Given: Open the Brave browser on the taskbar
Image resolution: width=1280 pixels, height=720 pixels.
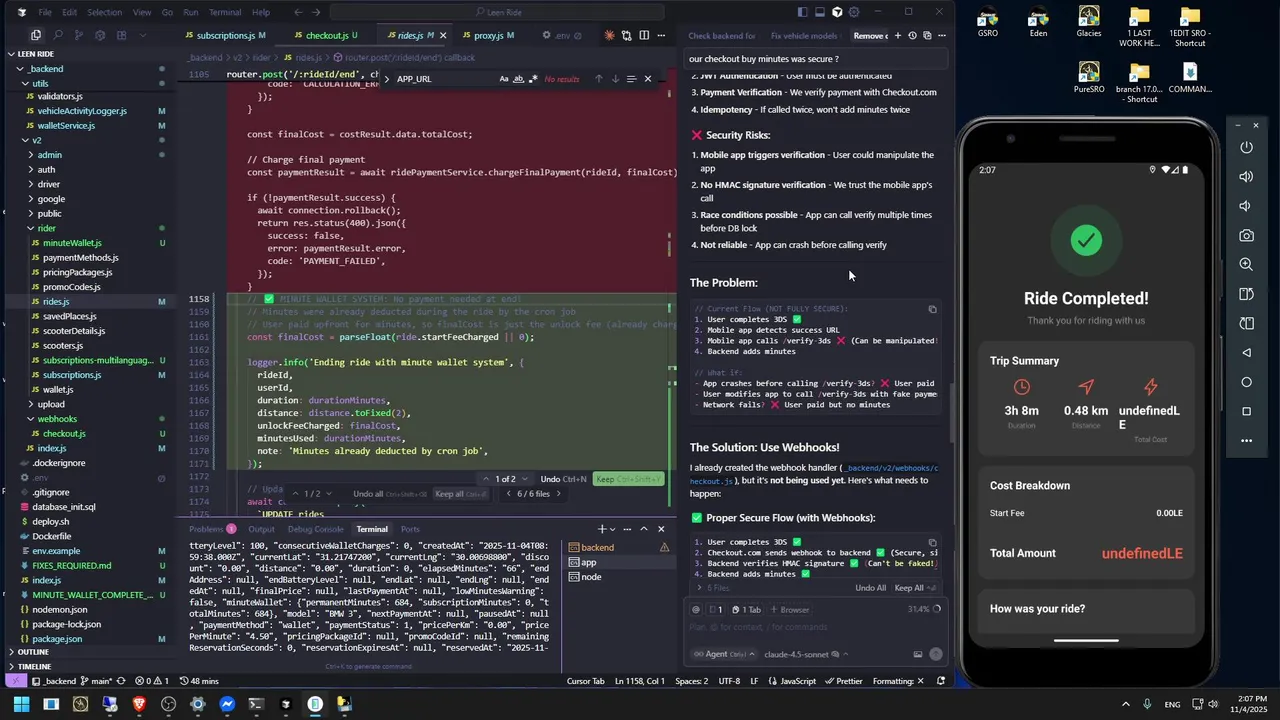Looking at the screenshot, I should point(139,704).
